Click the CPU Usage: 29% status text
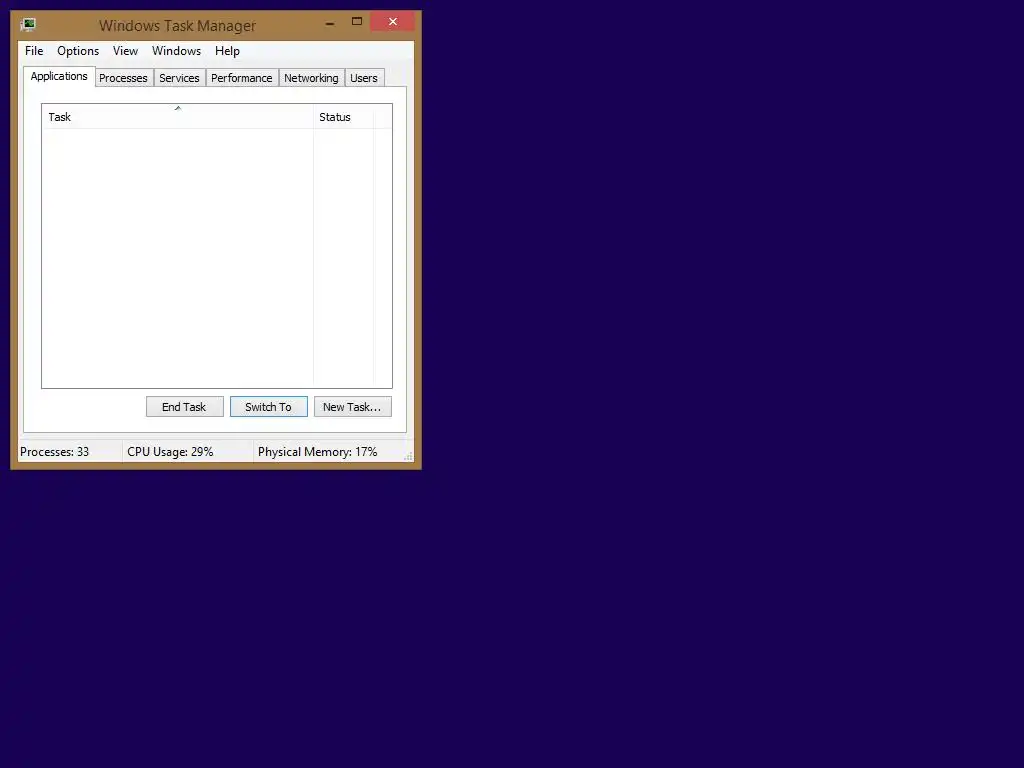The height and width of the screenshot is (768, 1024). pos(170,452)
